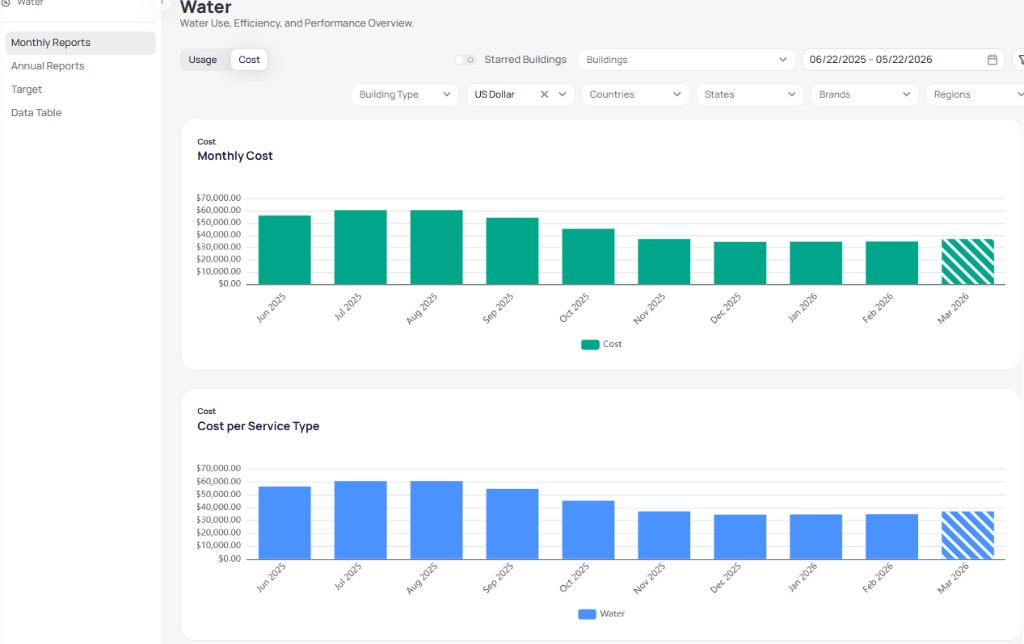Toggle the Starred Buildings switch
1024x644 pixels.
pyautogui.click(x=464, y=59)
